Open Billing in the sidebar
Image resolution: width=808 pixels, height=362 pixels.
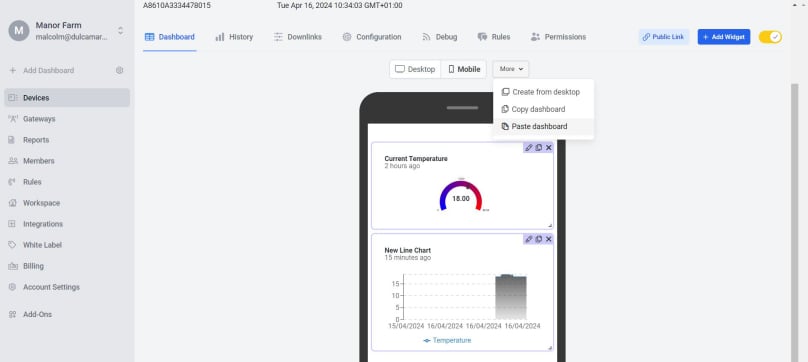[67, 267]
